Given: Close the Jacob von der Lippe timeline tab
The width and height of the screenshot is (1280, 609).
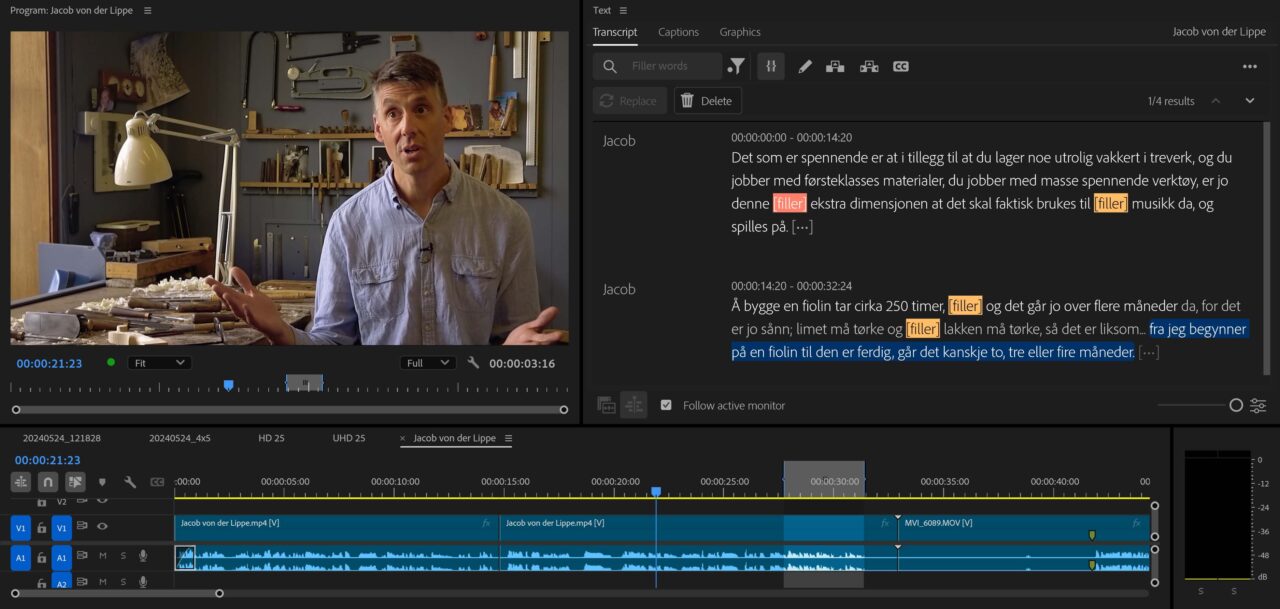Looking at the screenshot, I should (x=403, y=438).
